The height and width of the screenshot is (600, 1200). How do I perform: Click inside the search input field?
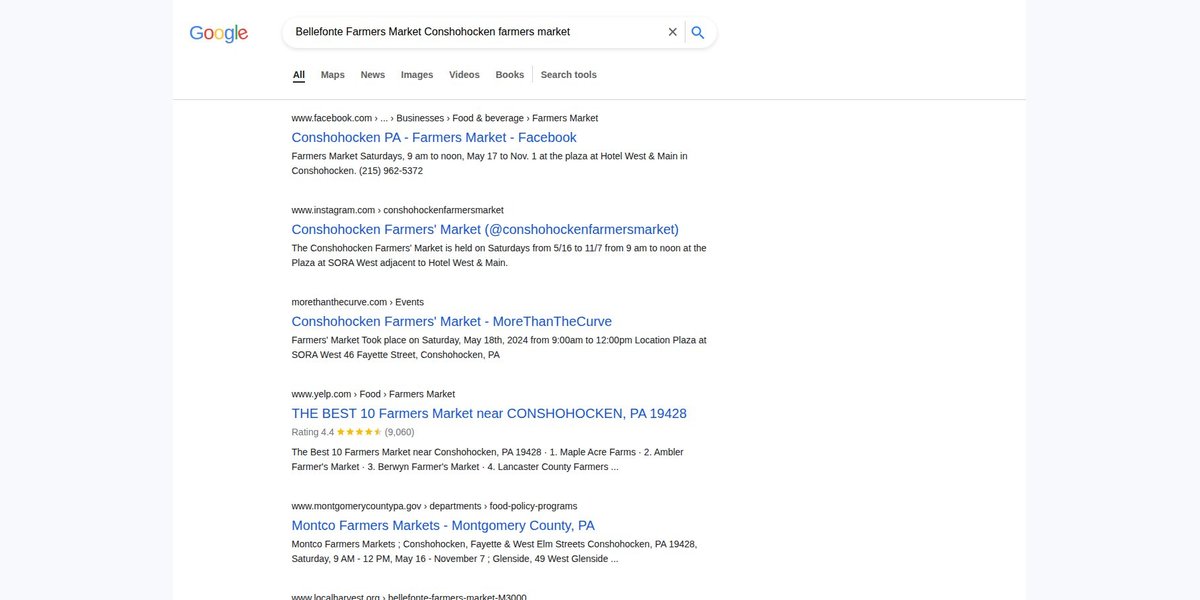tap(476, 32)
